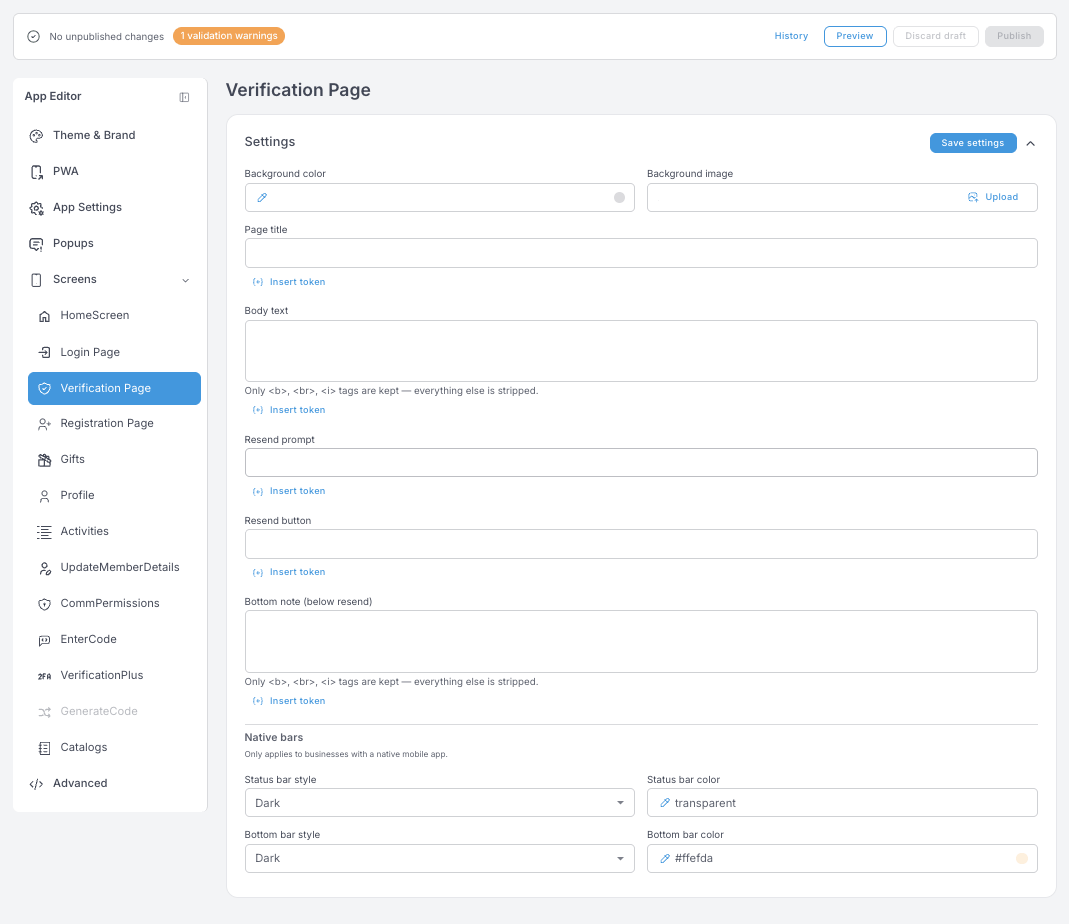Screen dimensions: 1069x924
Task: Click the Gifts present icon
Action: pyautogui.click(x=44, y=460)
